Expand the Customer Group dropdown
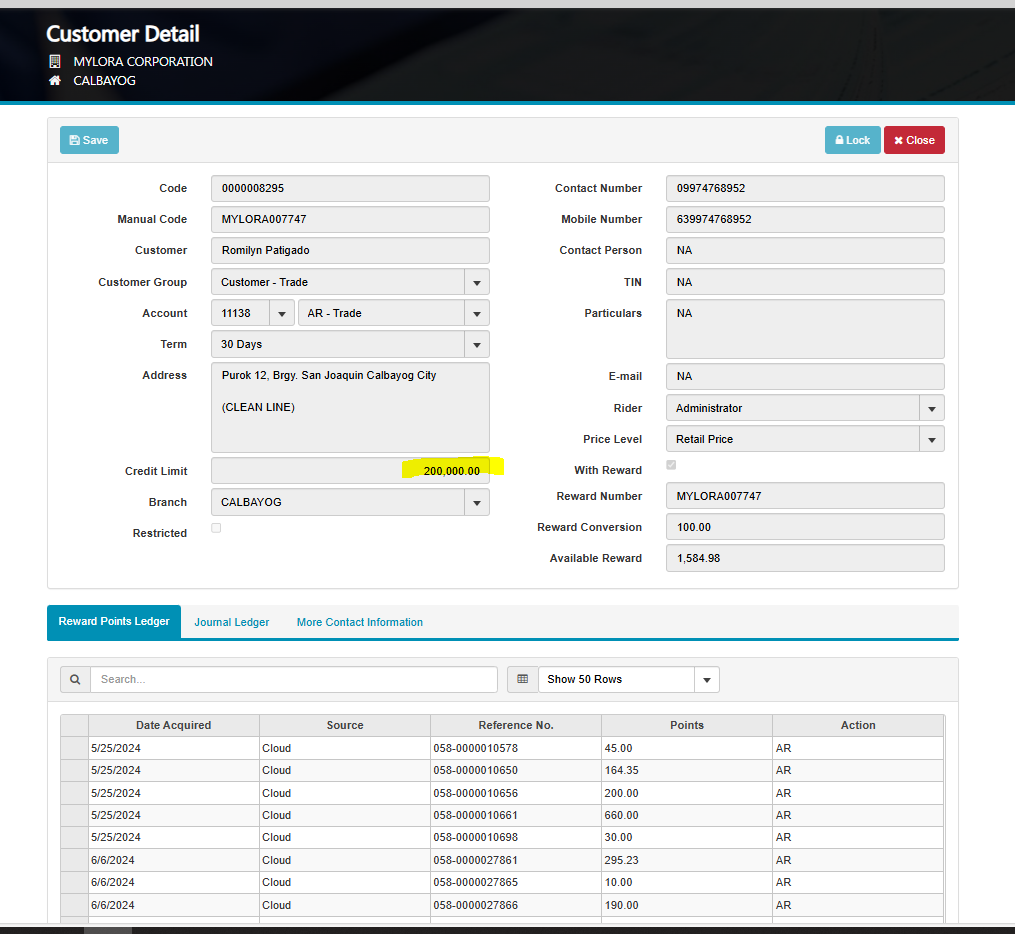 point(477,283)
